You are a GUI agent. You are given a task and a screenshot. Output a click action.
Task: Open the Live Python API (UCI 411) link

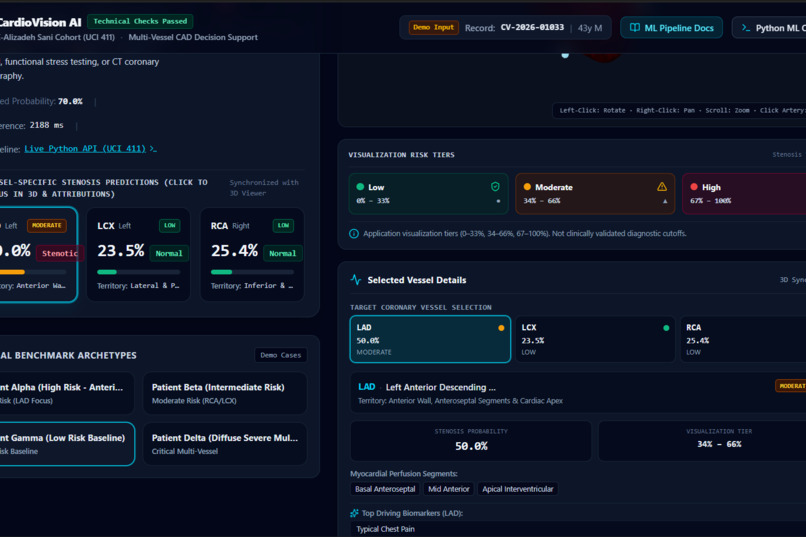point(85,149)
